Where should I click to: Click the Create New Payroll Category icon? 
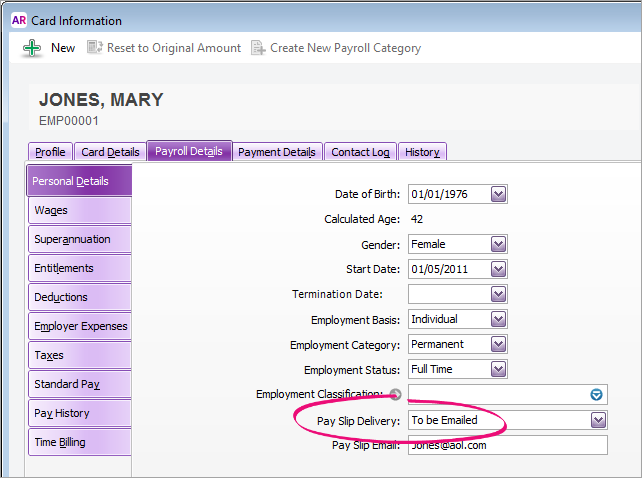pos(258,48)
